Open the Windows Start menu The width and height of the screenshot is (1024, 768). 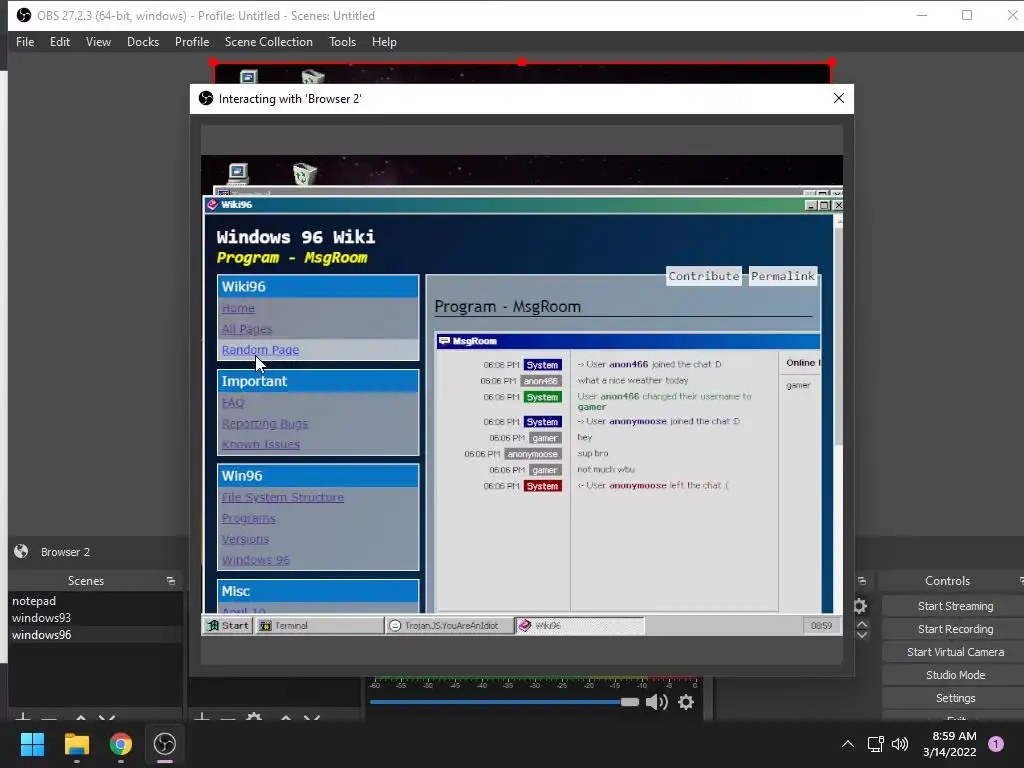[32, 744]
